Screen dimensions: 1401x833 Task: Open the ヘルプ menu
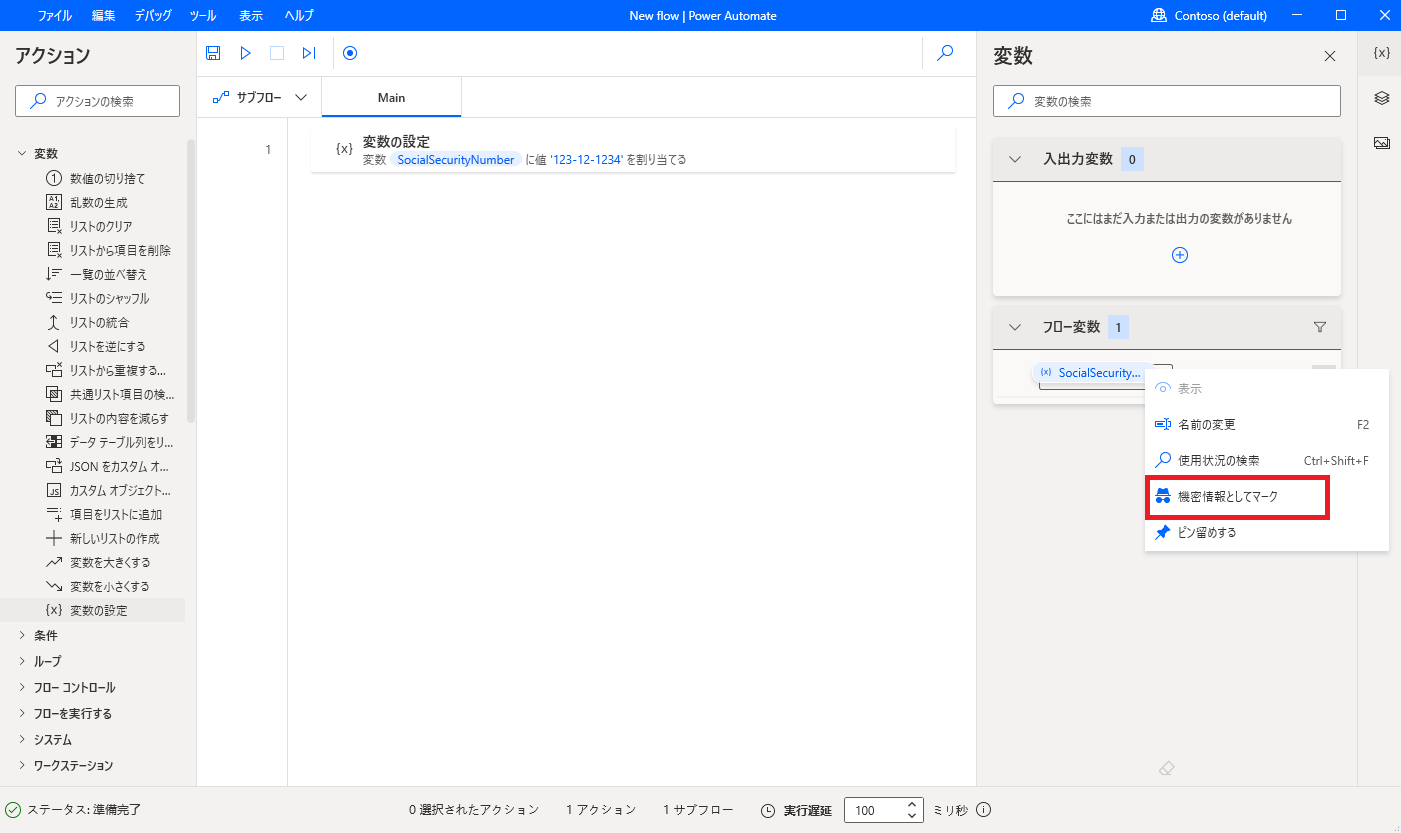pyautogui.click(x=299, y=15)
